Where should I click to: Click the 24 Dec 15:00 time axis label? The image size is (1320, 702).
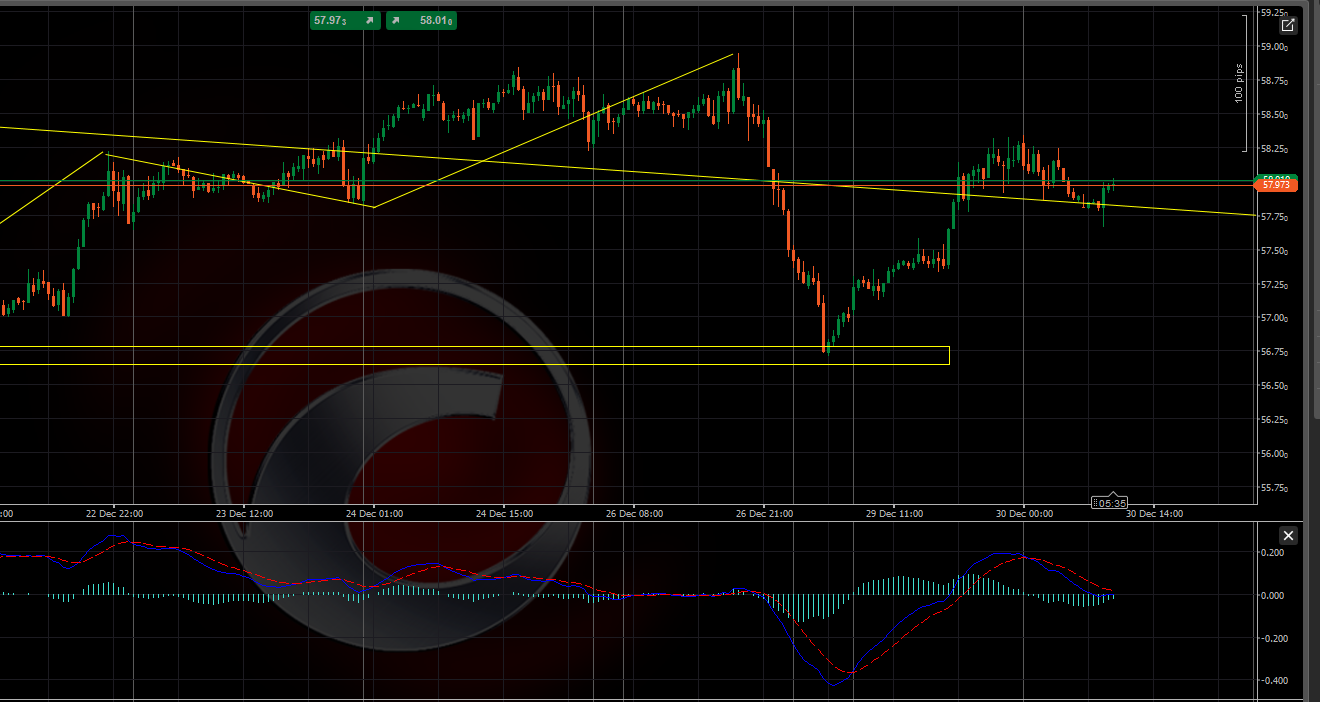tap(504, 514)
